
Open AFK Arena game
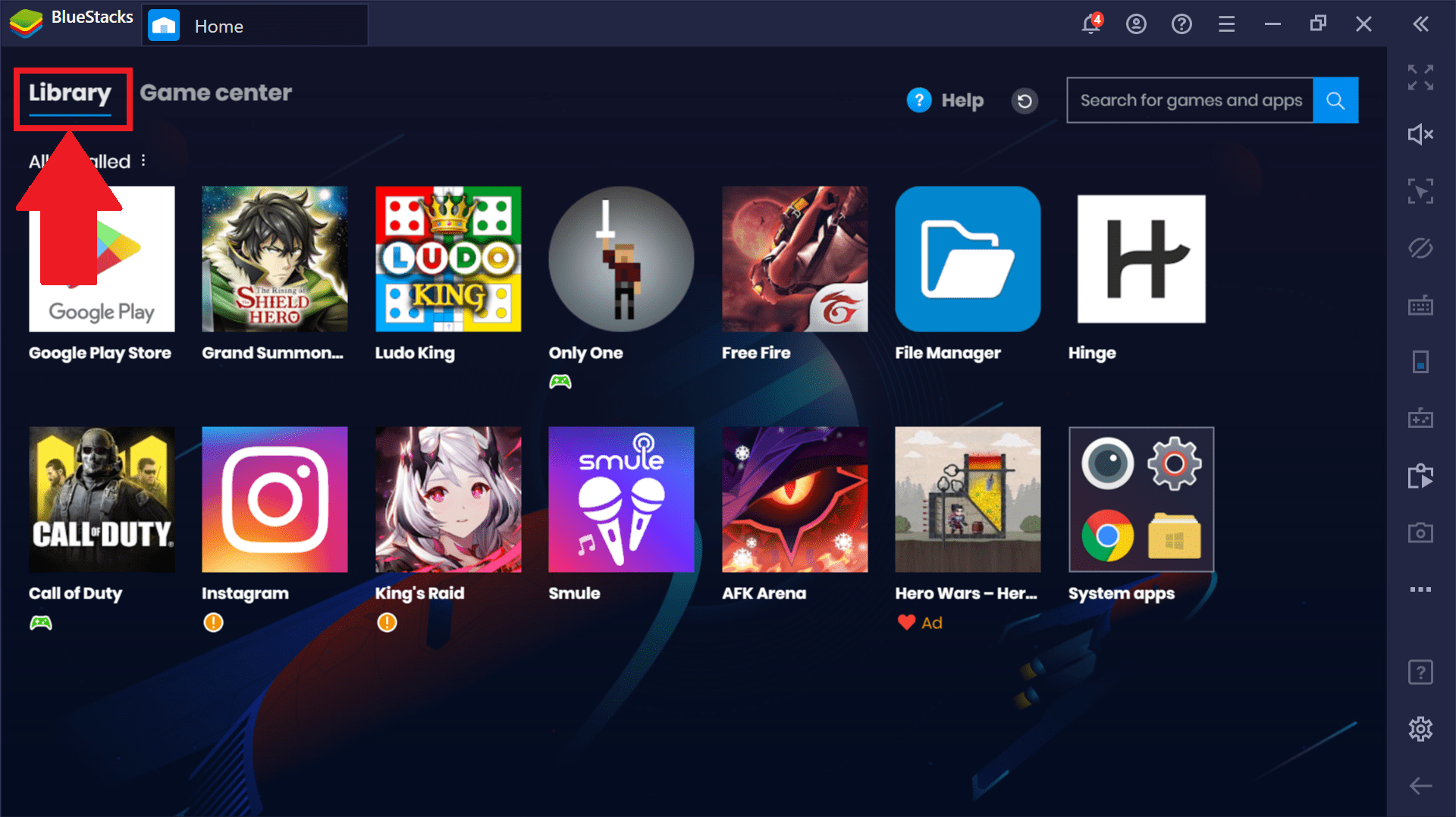[795, 499]
